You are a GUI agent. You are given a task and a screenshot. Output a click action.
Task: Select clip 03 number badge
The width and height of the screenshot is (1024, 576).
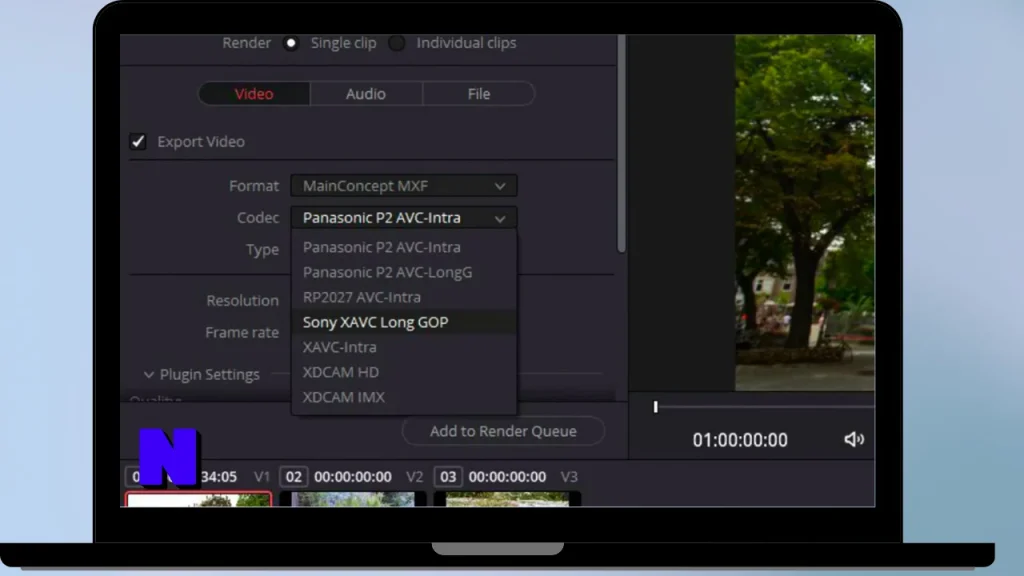tap(448, 477)
